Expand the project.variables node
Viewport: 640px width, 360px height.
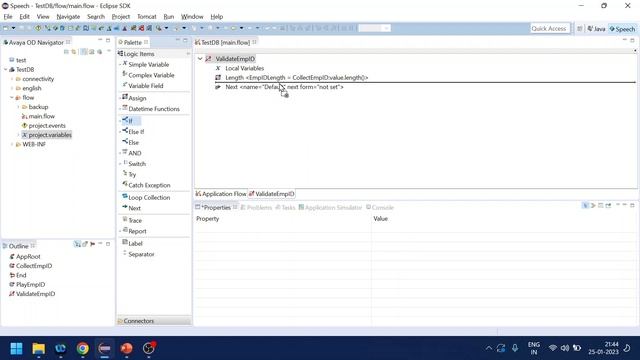point(18,135)
